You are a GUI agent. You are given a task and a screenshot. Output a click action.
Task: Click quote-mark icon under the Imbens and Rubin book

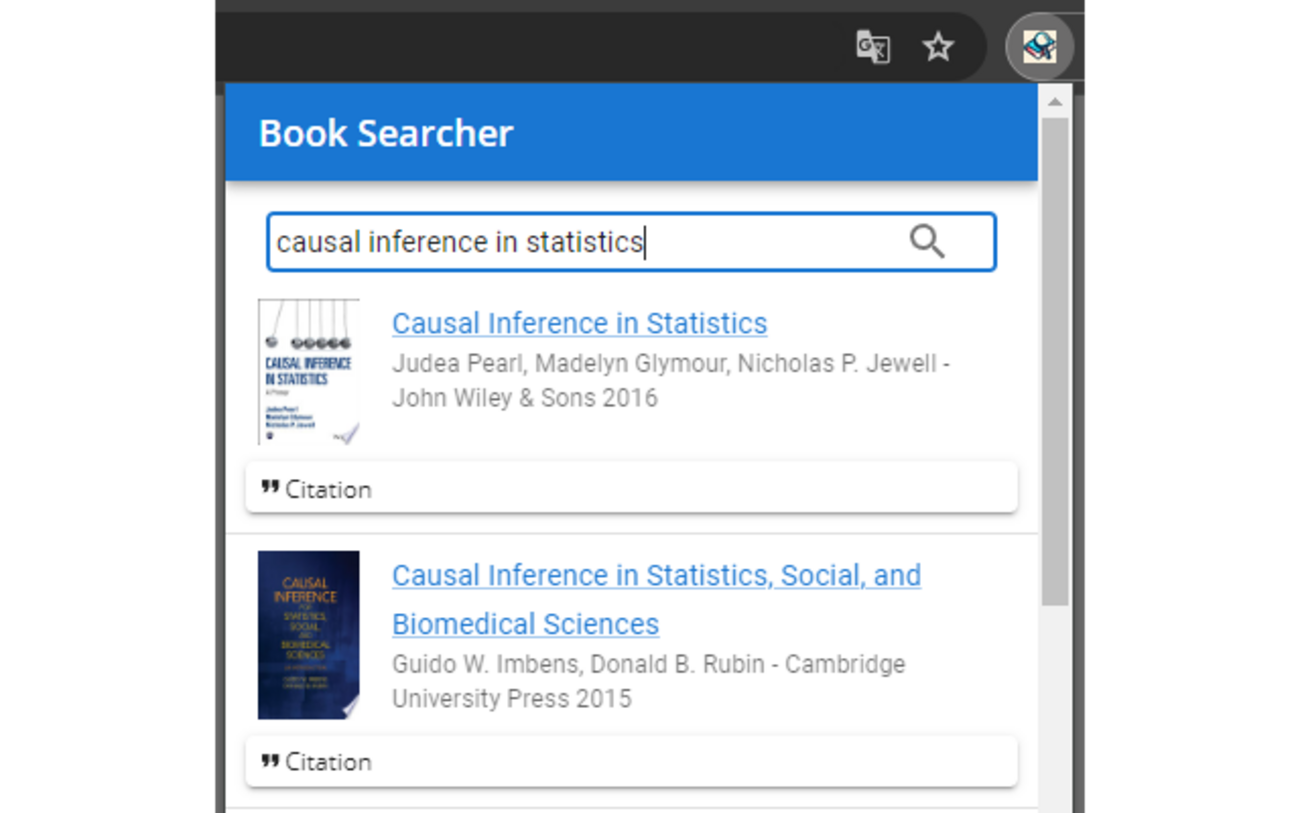click(x=270, y=761)
